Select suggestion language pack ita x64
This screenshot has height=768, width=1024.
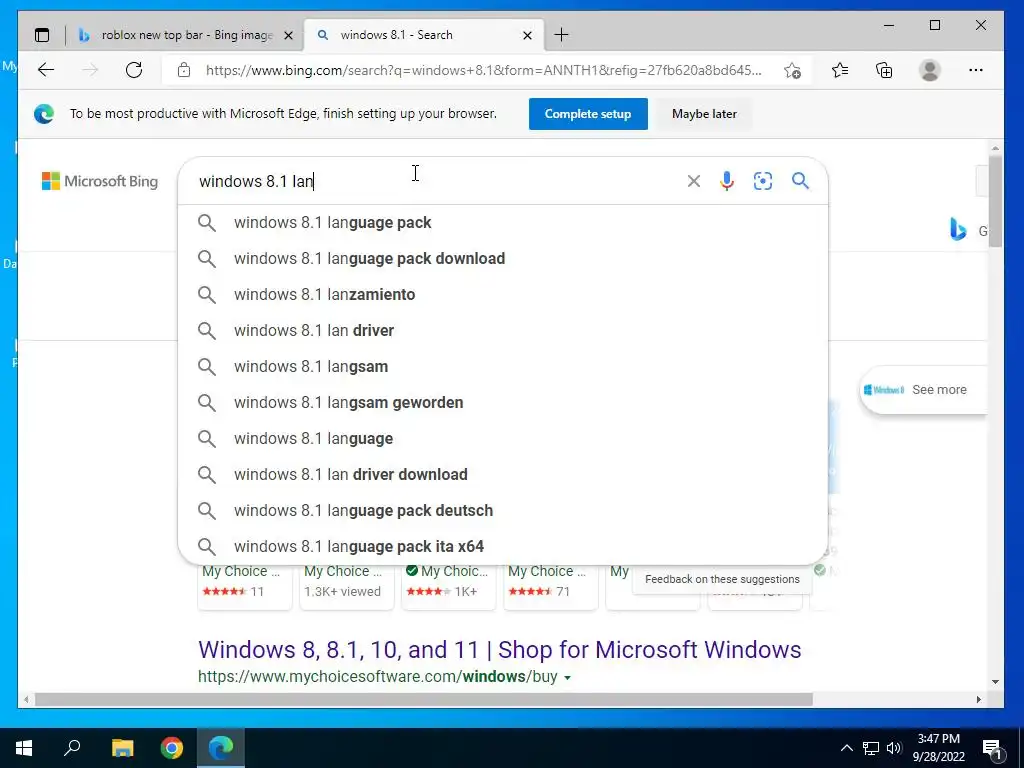[503, 546]
